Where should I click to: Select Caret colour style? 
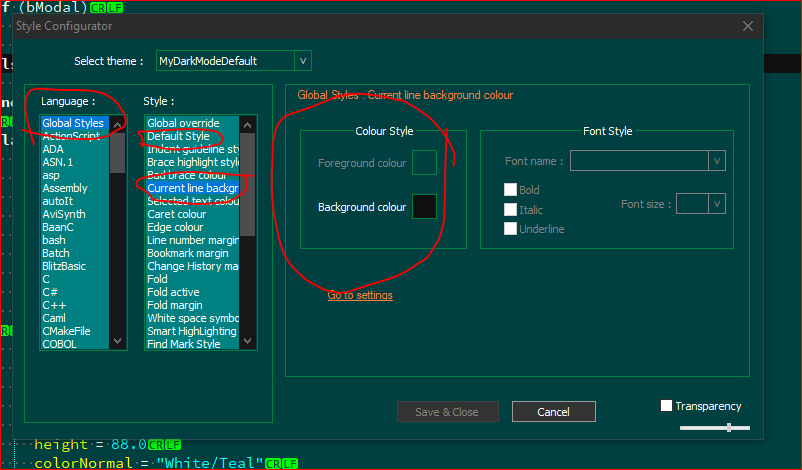pyautogui.click(x=192, y=214)
